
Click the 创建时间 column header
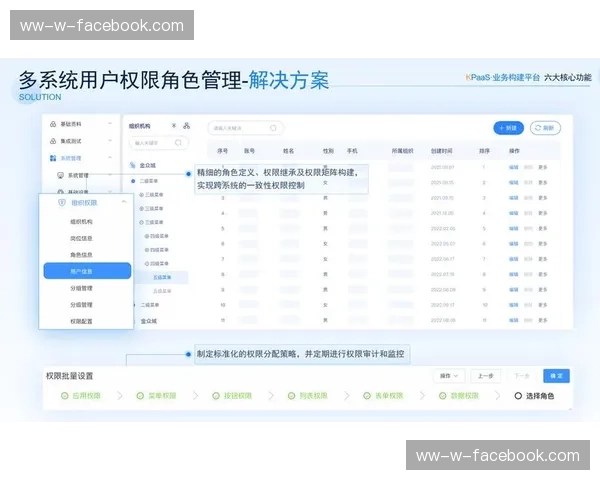[442, 151]
